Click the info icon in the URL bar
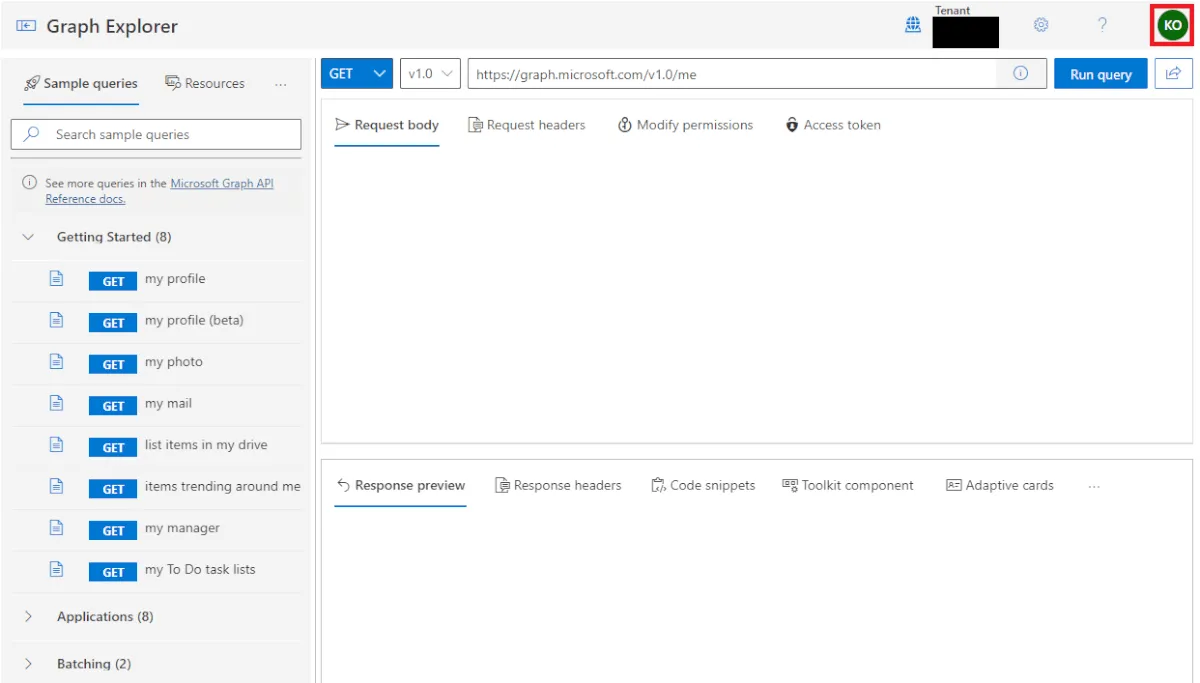The height and width of the screenshot is (683, 1200). (x=1020, y=73)
